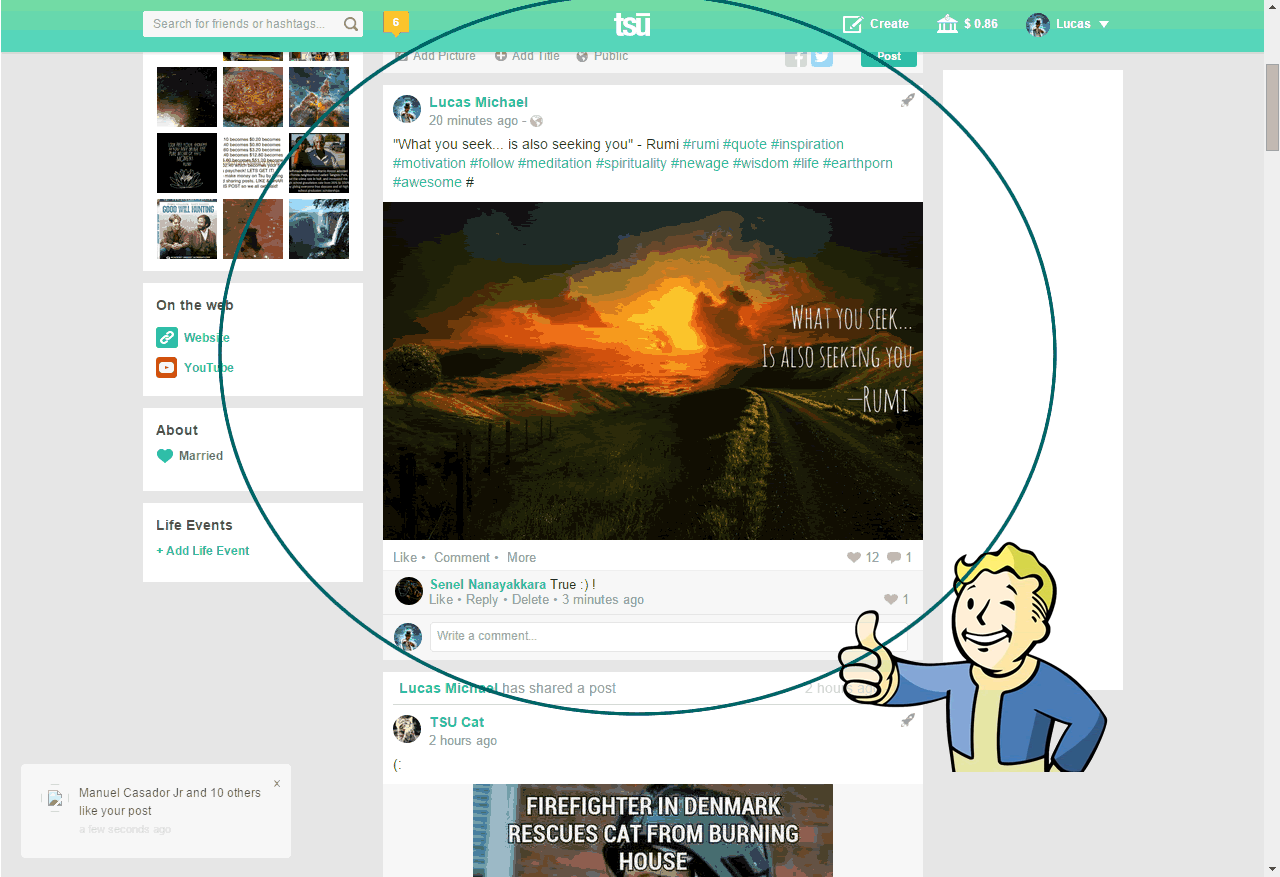Click the green Post button
The width and height of the screenshot is (1280, 877).
tap(889, 57)
